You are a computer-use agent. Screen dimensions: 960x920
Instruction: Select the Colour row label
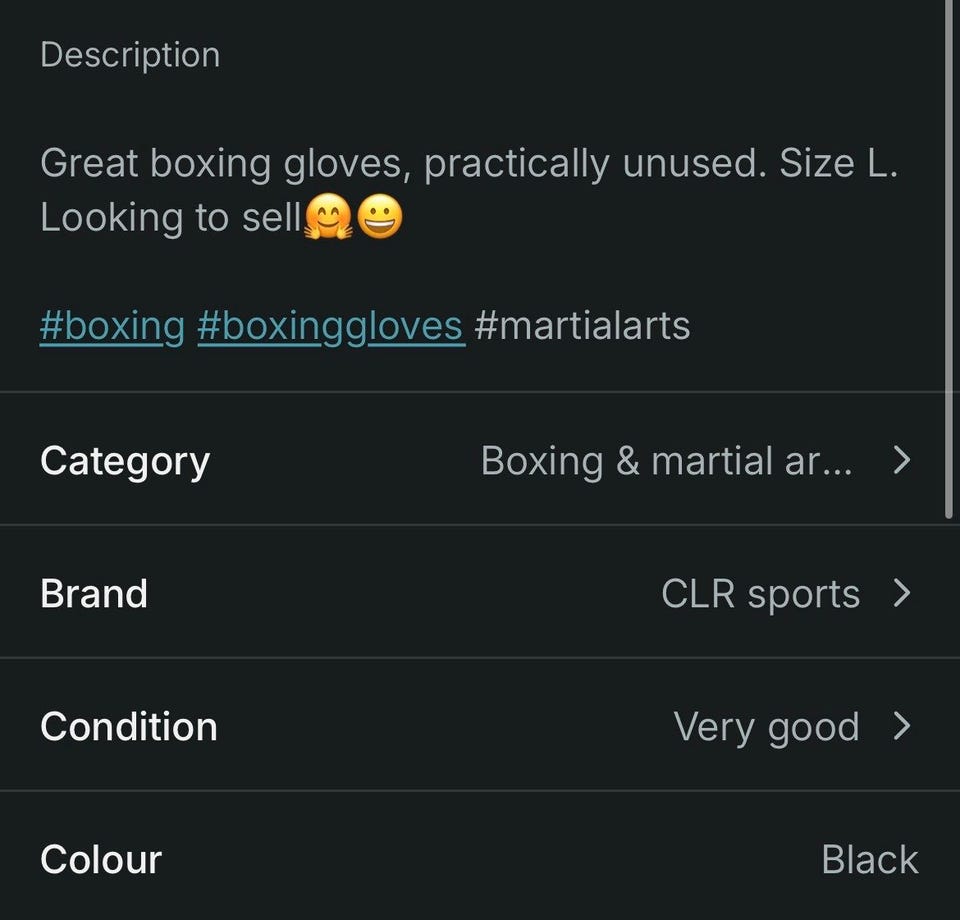pyautogui.click(x=101, y=859)
